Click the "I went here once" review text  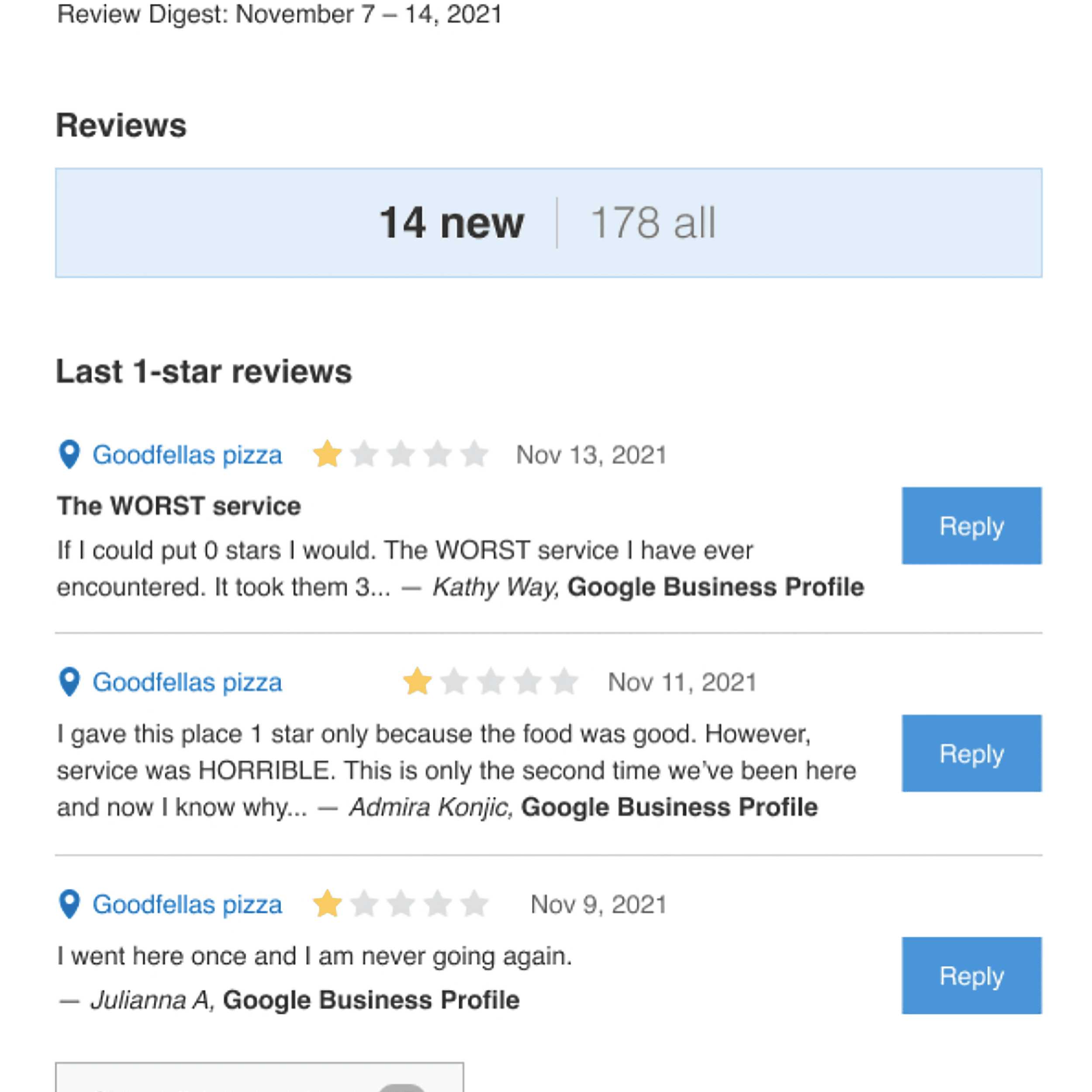(x=314, y=956)
